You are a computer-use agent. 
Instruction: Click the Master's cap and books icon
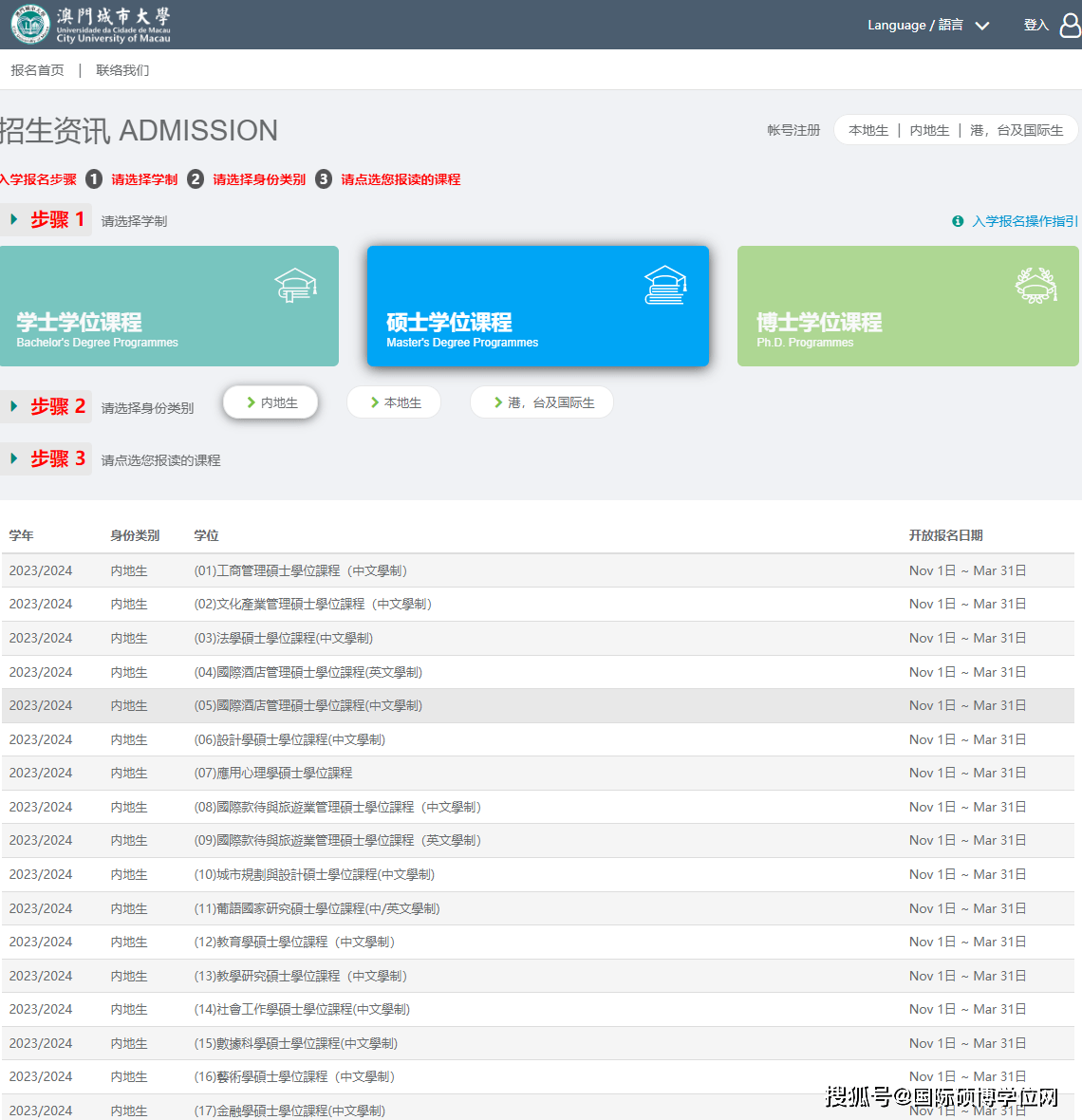pyautogui.click(x=665, y=285)
